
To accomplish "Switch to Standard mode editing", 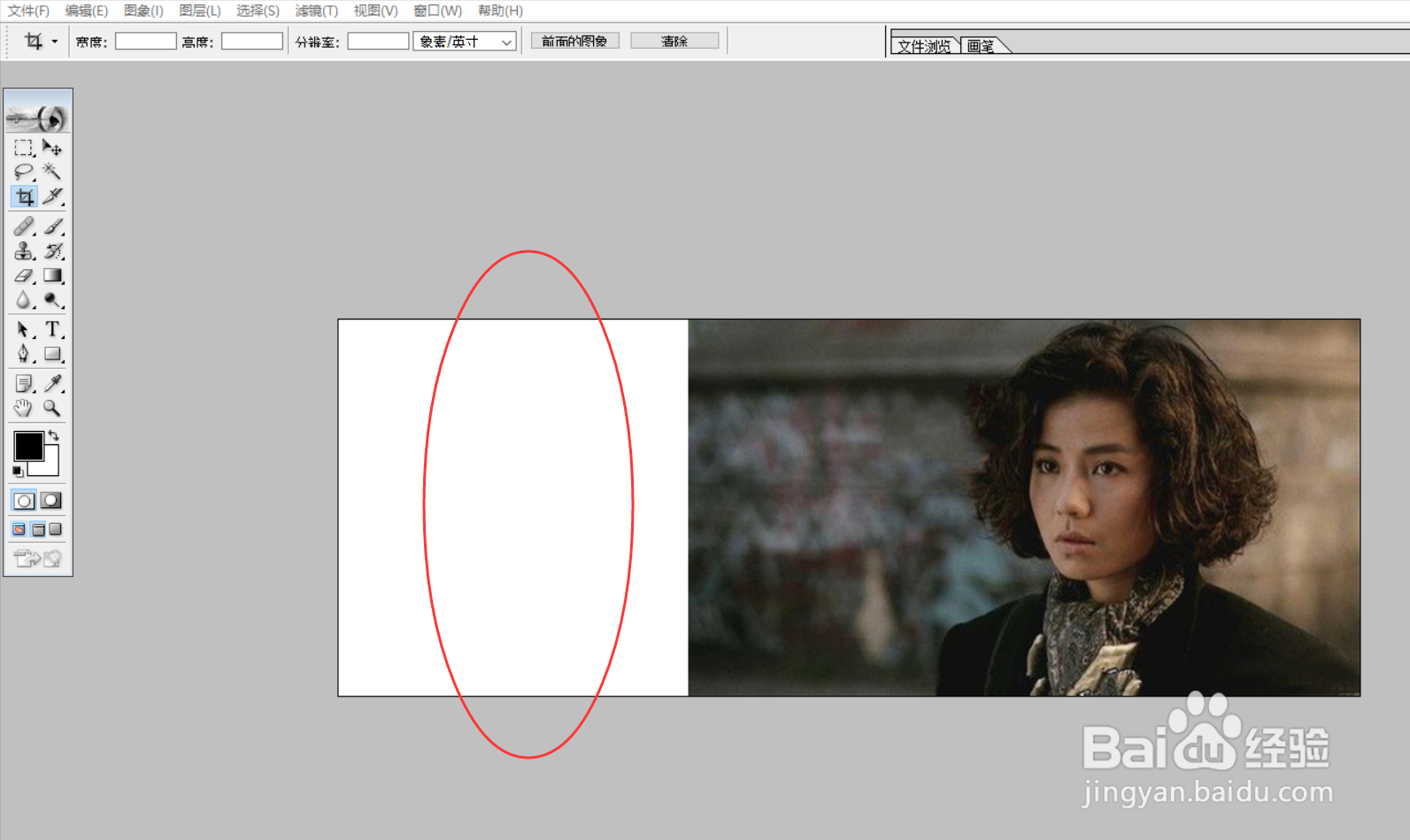I will (x=24, y=501).
